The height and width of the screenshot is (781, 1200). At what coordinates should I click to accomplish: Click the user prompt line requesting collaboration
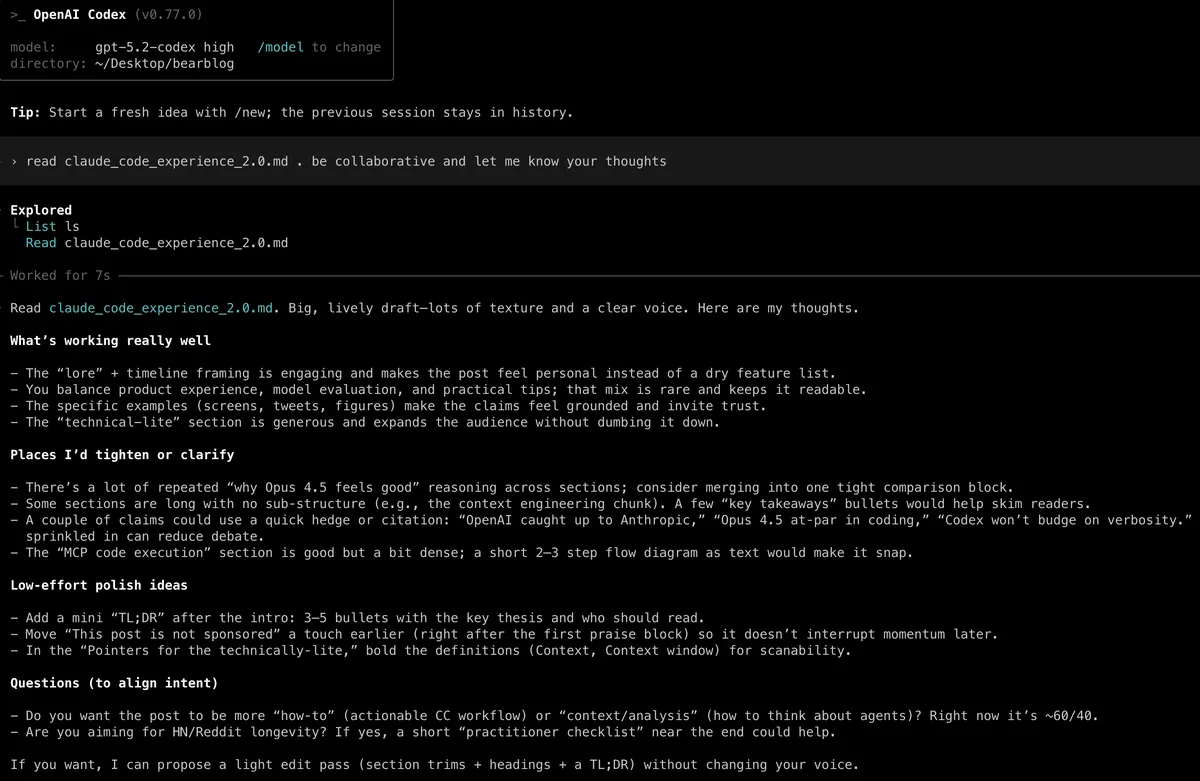345,161
